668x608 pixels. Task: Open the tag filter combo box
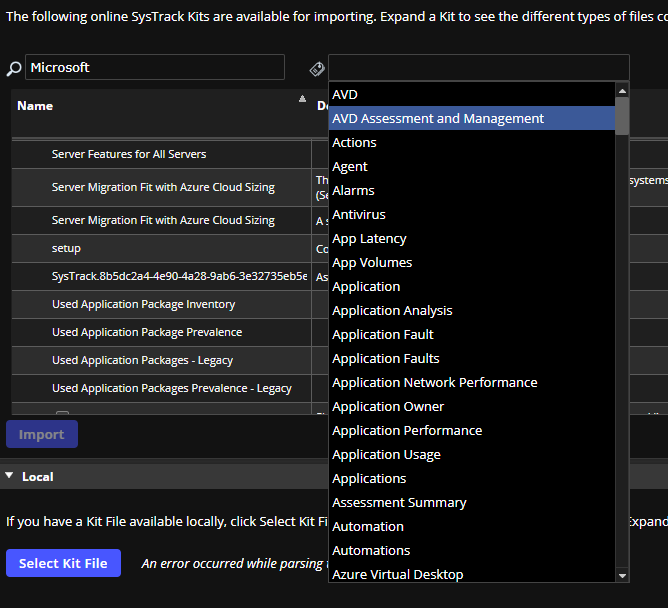(x=478, y=67)
